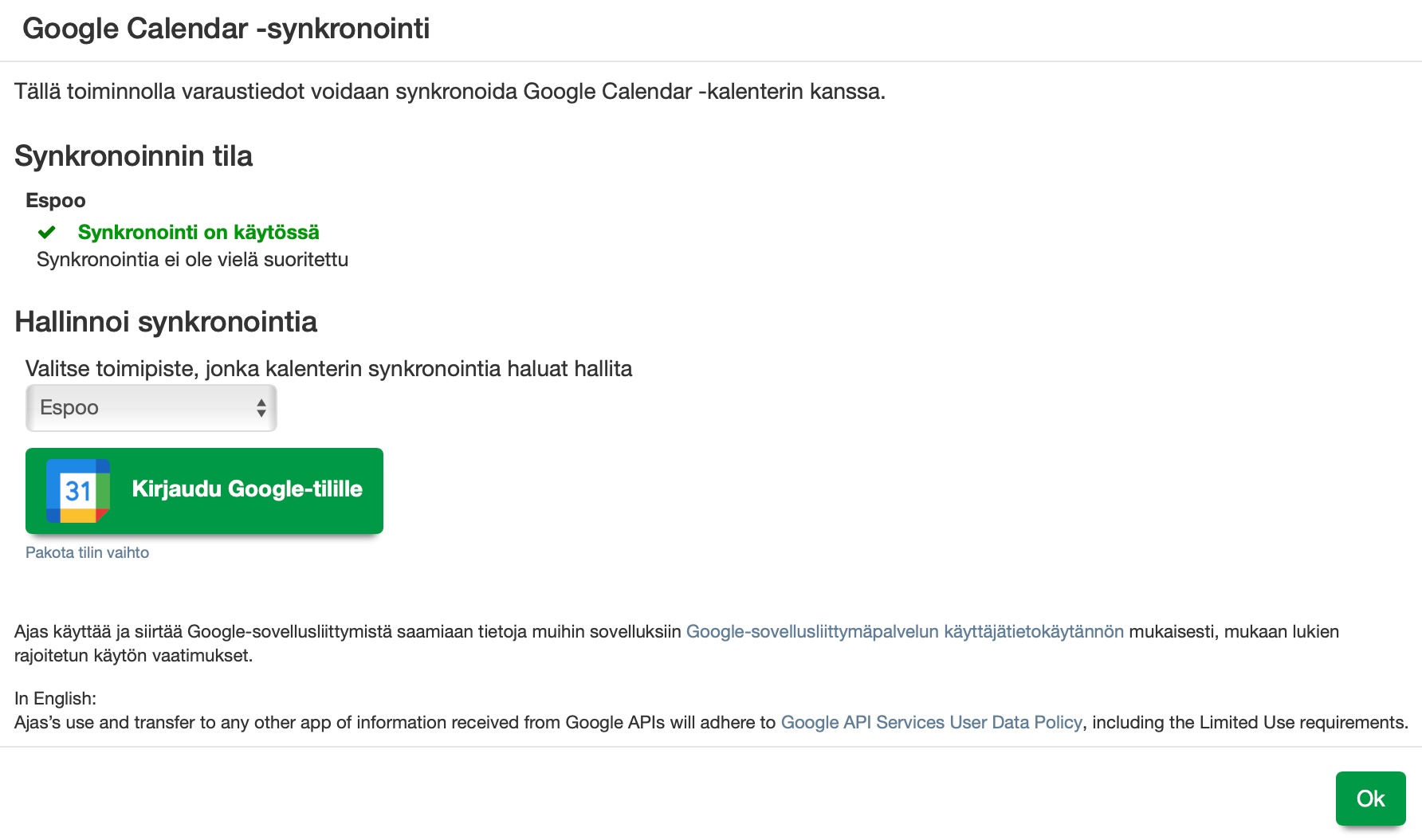Click the Limited Use requirements text
This screenshot has height=840, width=1422.
point(1248,722)
